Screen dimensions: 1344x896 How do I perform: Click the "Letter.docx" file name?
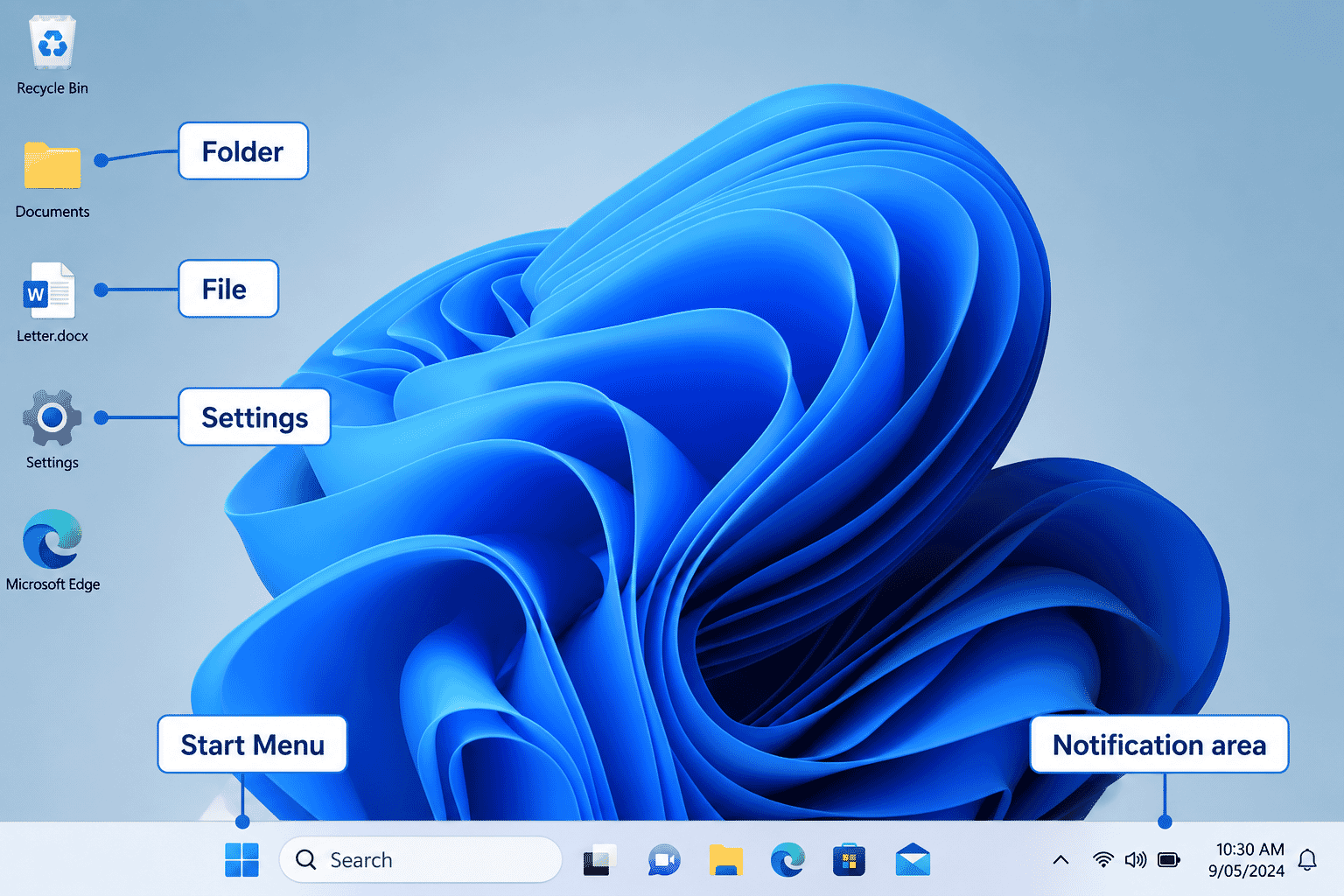click(x=52, y=336)
